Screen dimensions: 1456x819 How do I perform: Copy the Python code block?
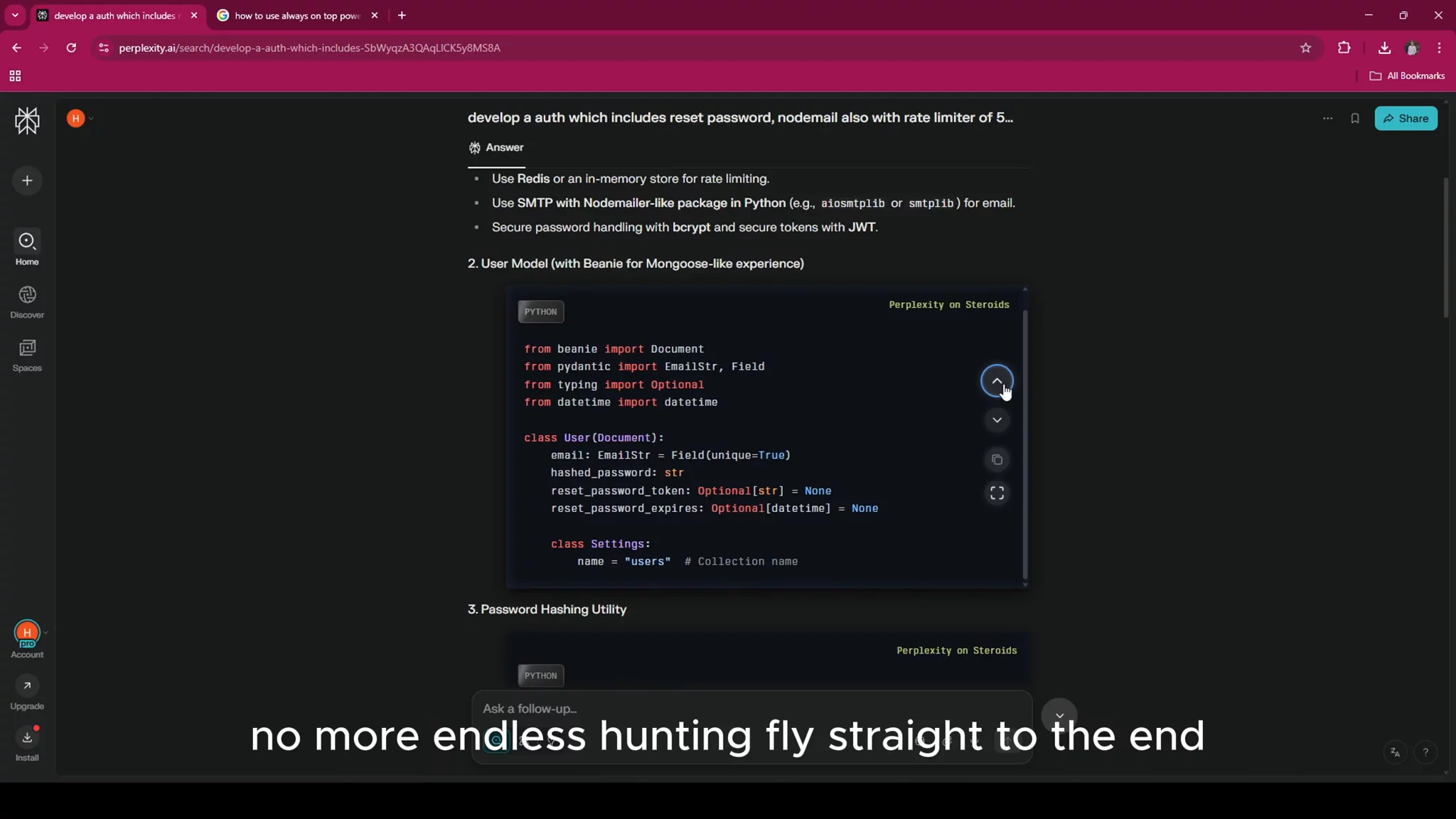(997, 459)
